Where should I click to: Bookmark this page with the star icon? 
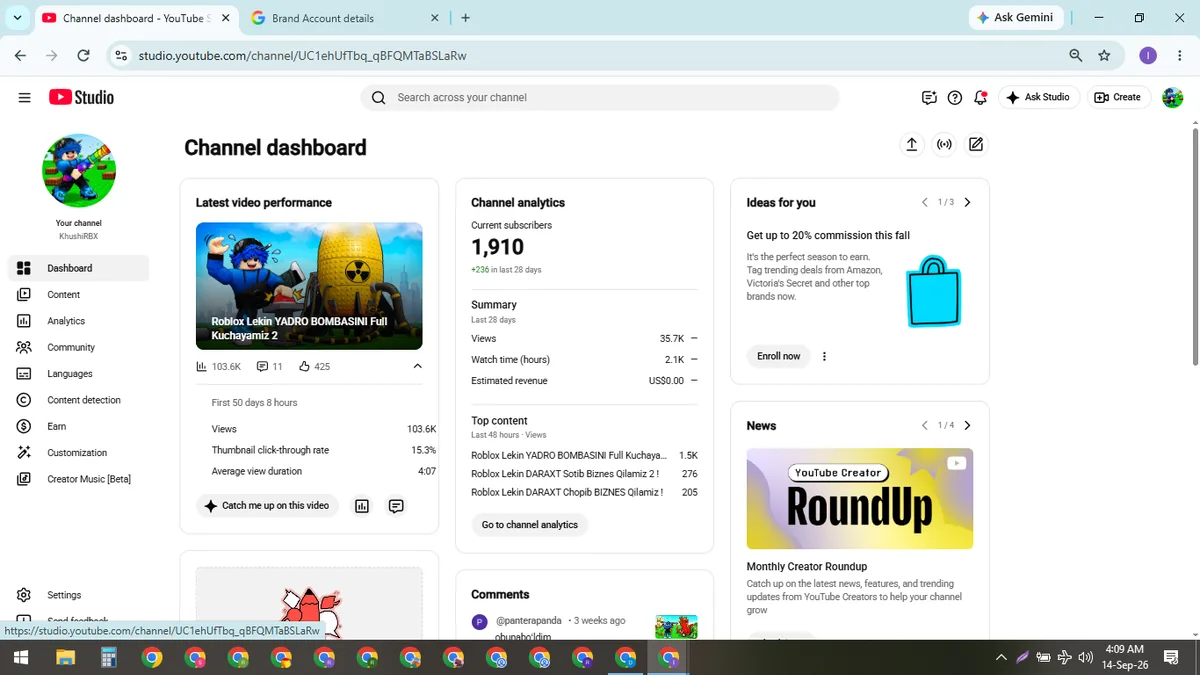[x=1104, y=56]
